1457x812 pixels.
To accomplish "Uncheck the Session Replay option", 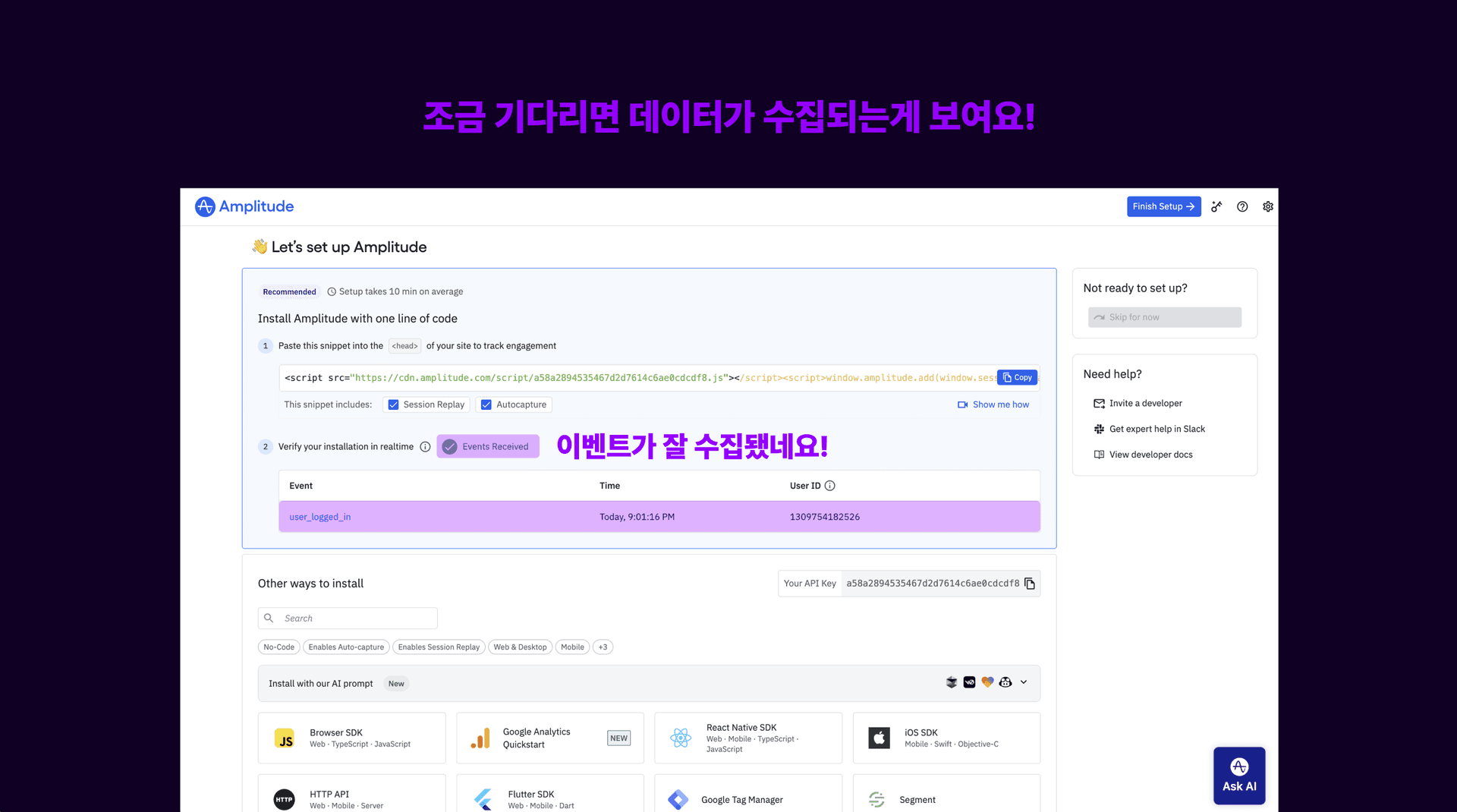I will (x=393, y=404).
